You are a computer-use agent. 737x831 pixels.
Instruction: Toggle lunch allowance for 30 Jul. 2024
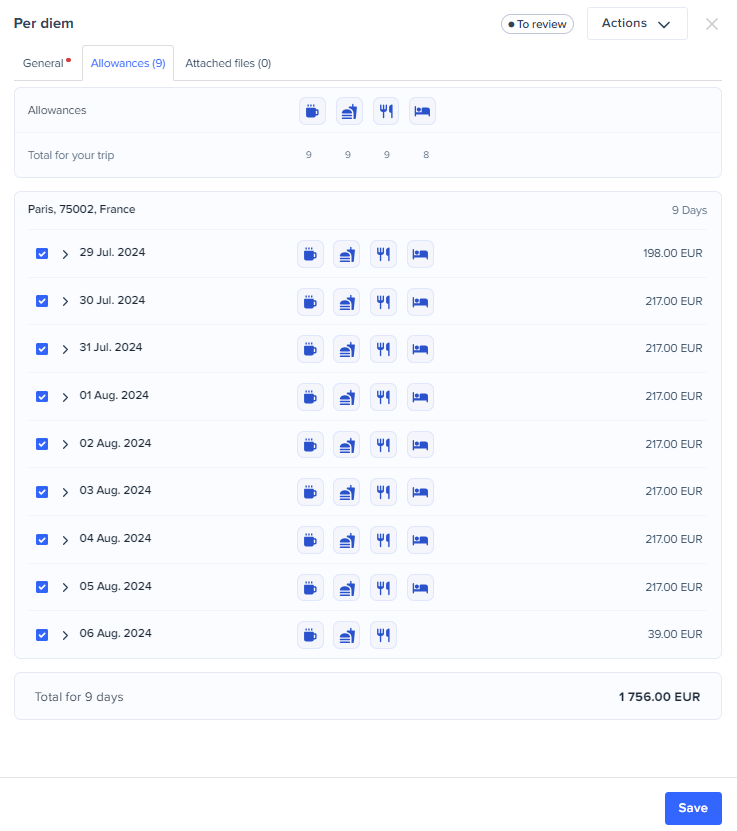pos(347,301)
